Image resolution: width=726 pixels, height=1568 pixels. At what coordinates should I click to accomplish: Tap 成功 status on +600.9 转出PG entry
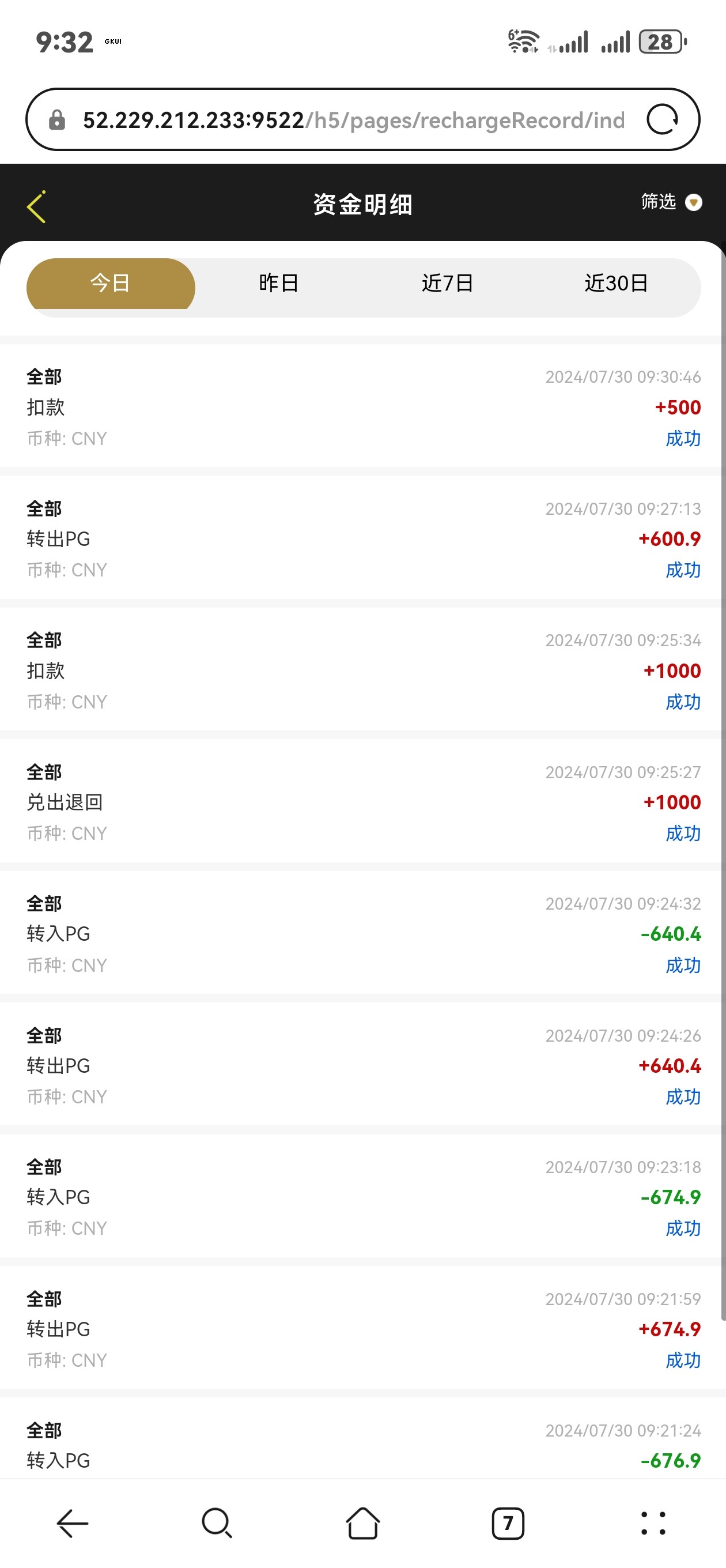[x=683, y=570]
